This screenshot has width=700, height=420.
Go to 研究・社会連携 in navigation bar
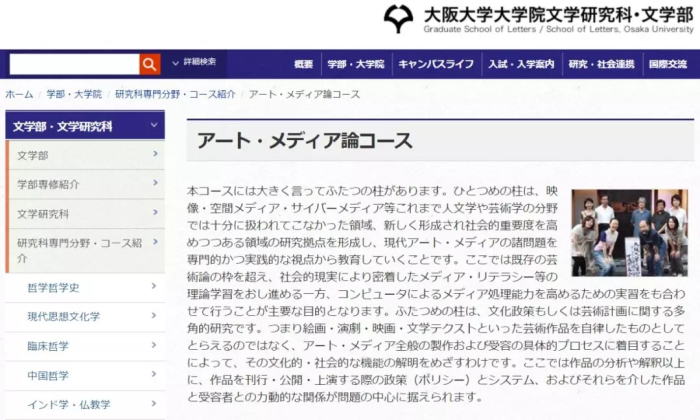click(x=601, y=64)
